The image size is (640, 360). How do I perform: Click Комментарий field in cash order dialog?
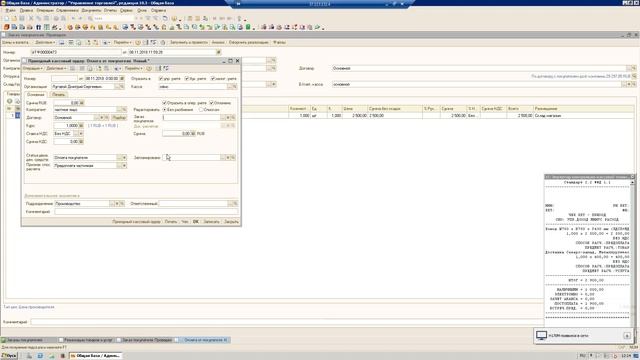pyautogui.click(x=146, y=212)
